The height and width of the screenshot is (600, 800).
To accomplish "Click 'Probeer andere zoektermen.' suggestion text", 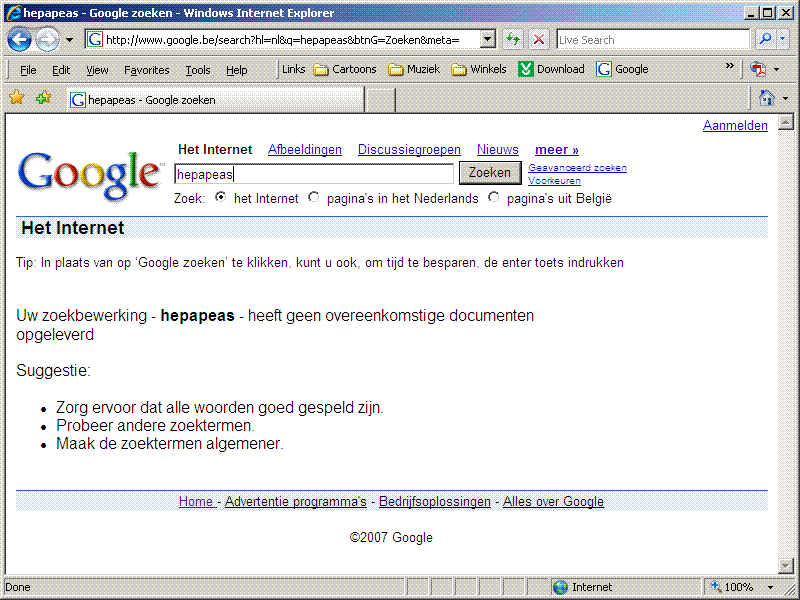I will tap(155, 426).
